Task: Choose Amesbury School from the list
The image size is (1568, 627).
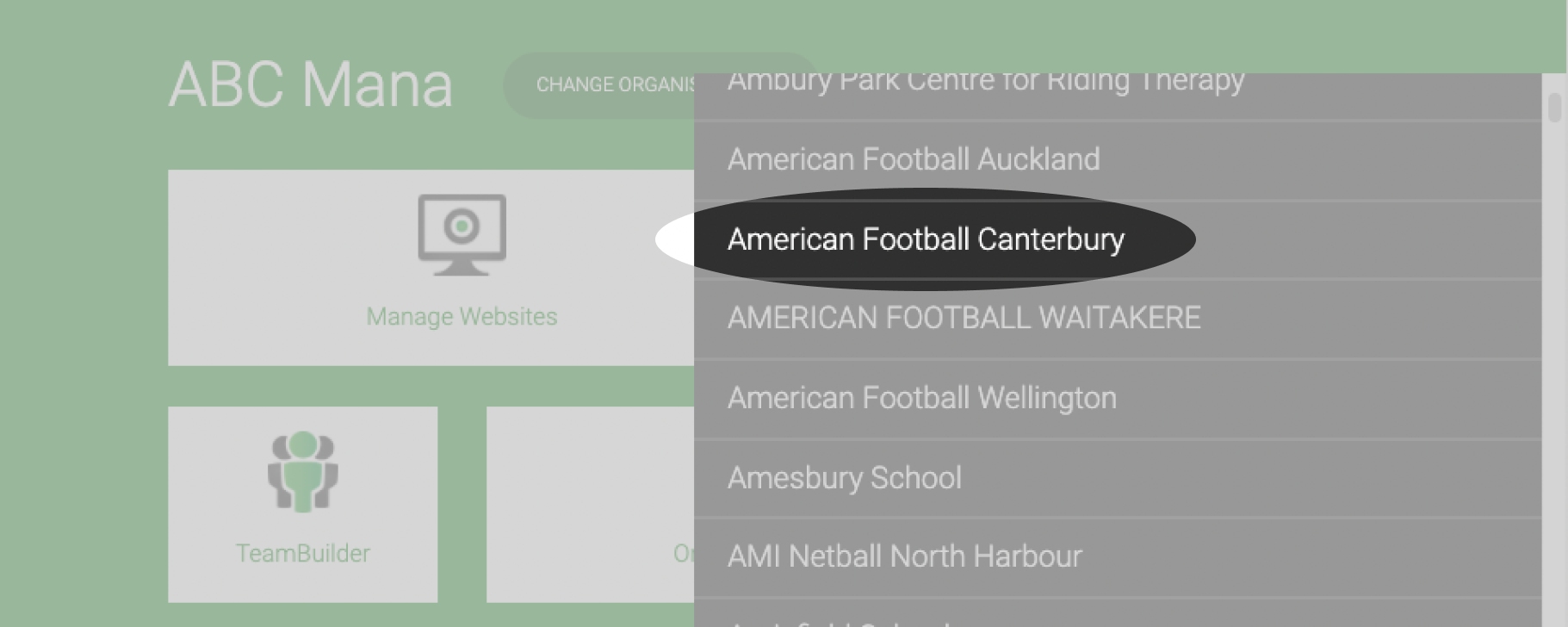Action: [x=1117, y=478]
